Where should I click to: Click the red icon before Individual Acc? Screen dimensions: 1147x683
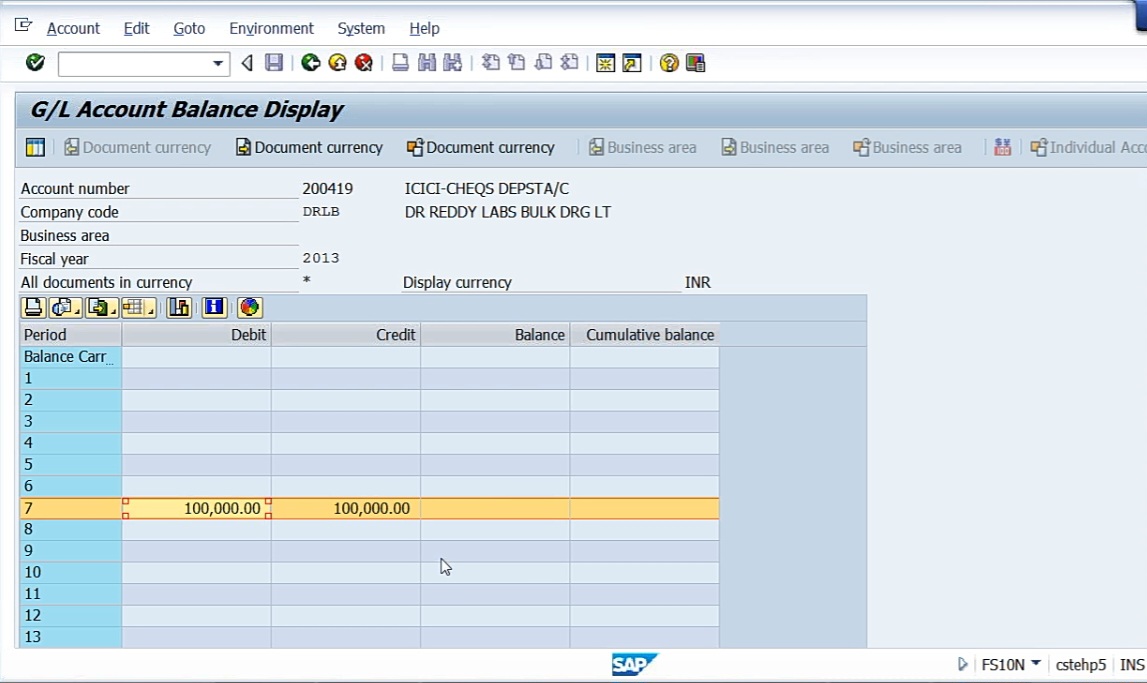[x=1002, y=147]
